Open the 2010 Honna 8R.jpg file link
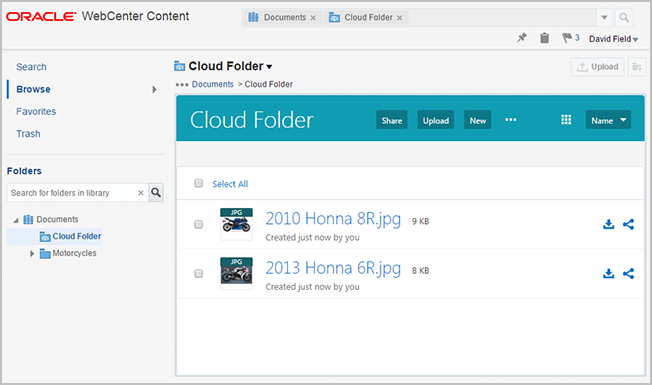 [333, 219]
